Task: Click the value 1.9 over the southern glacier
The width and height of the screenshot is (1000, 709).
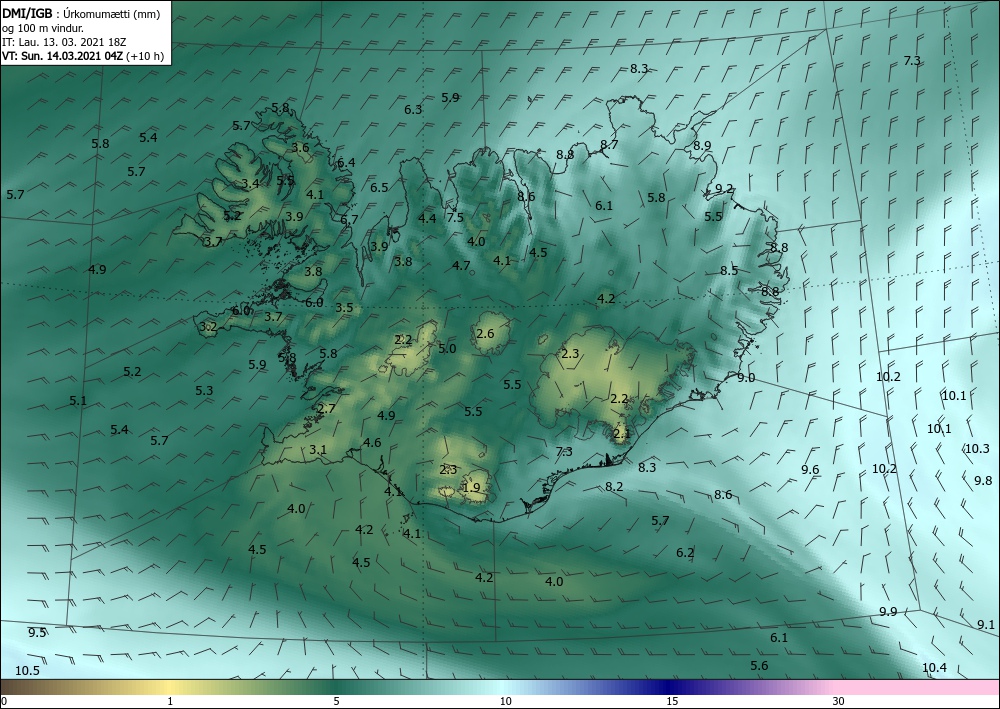Action: click(471, 488)
